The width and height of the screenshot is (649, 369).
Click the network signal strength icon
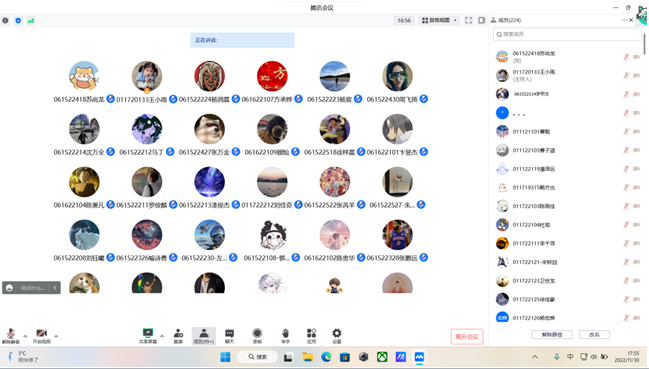(31, 20)
